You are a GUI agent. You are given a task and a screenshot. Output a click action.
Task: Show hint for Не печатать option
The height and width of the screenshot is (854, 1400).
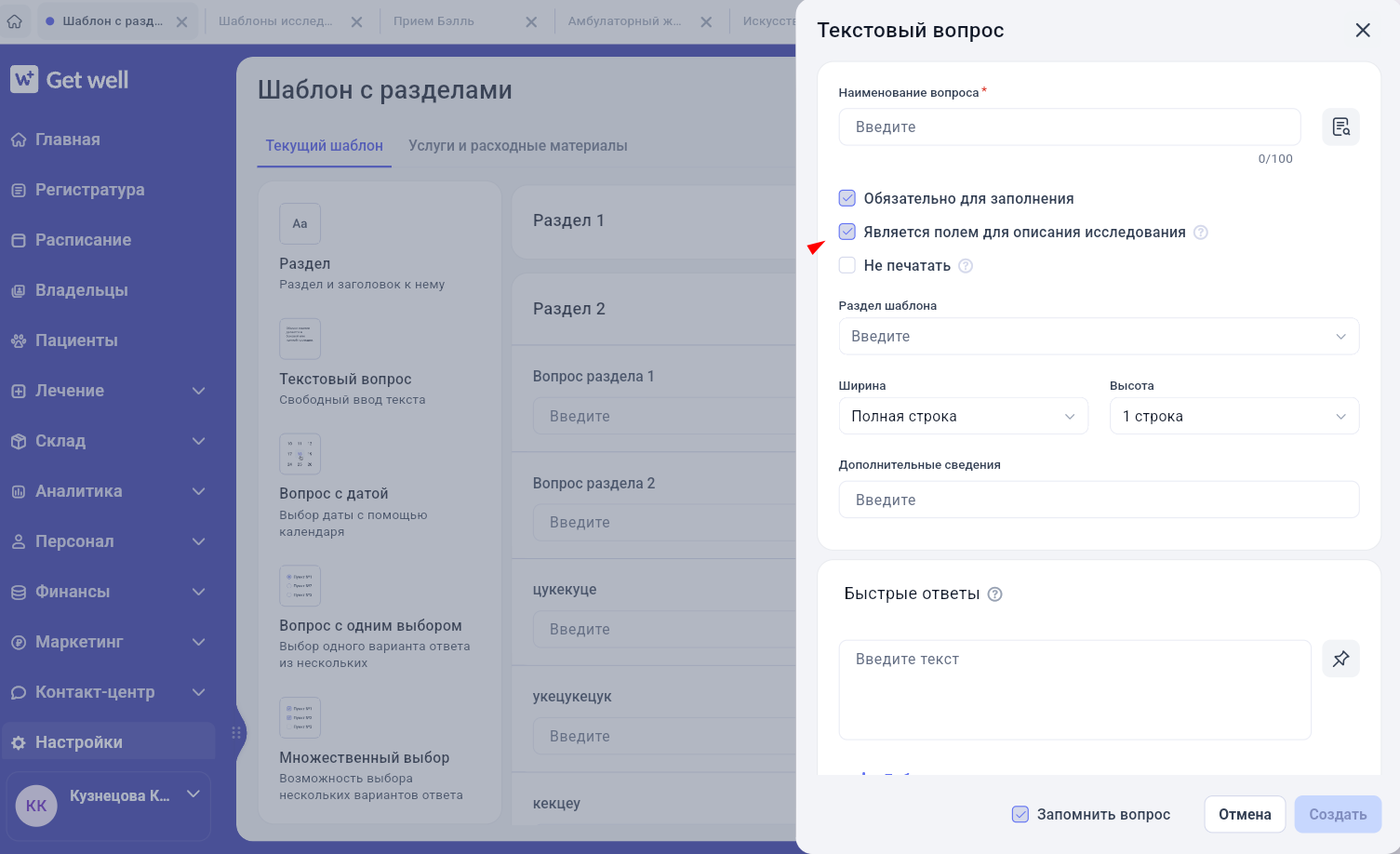[x=966, y=266]
